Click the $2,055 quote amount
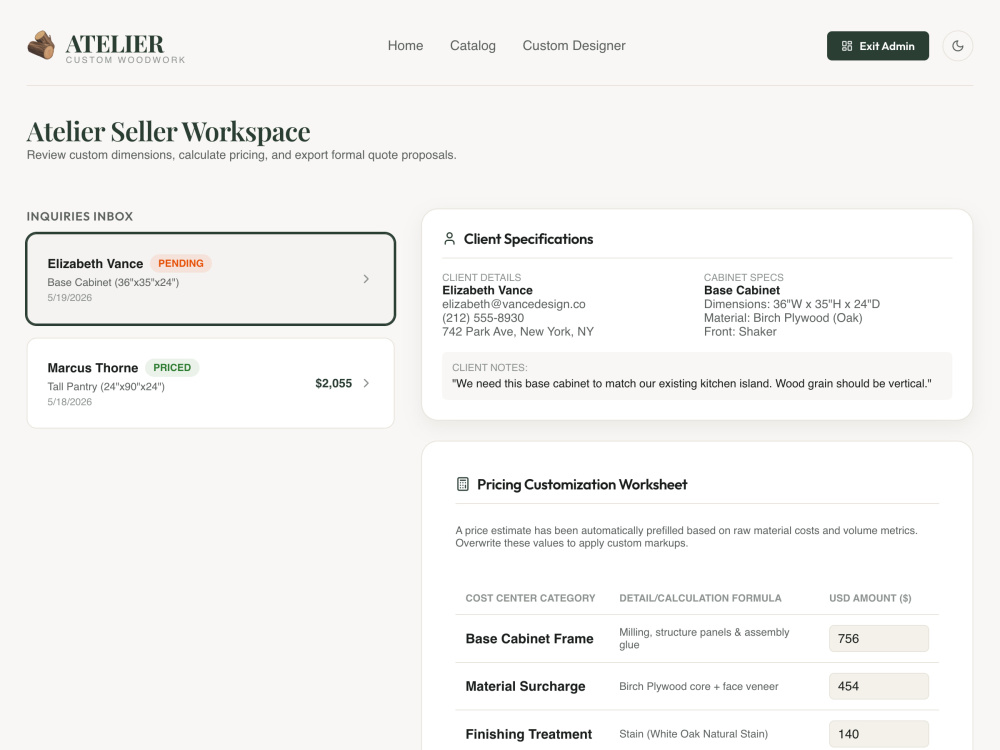Image resolution: width=1000 pixels, height=750 pixels. point(334,383)
